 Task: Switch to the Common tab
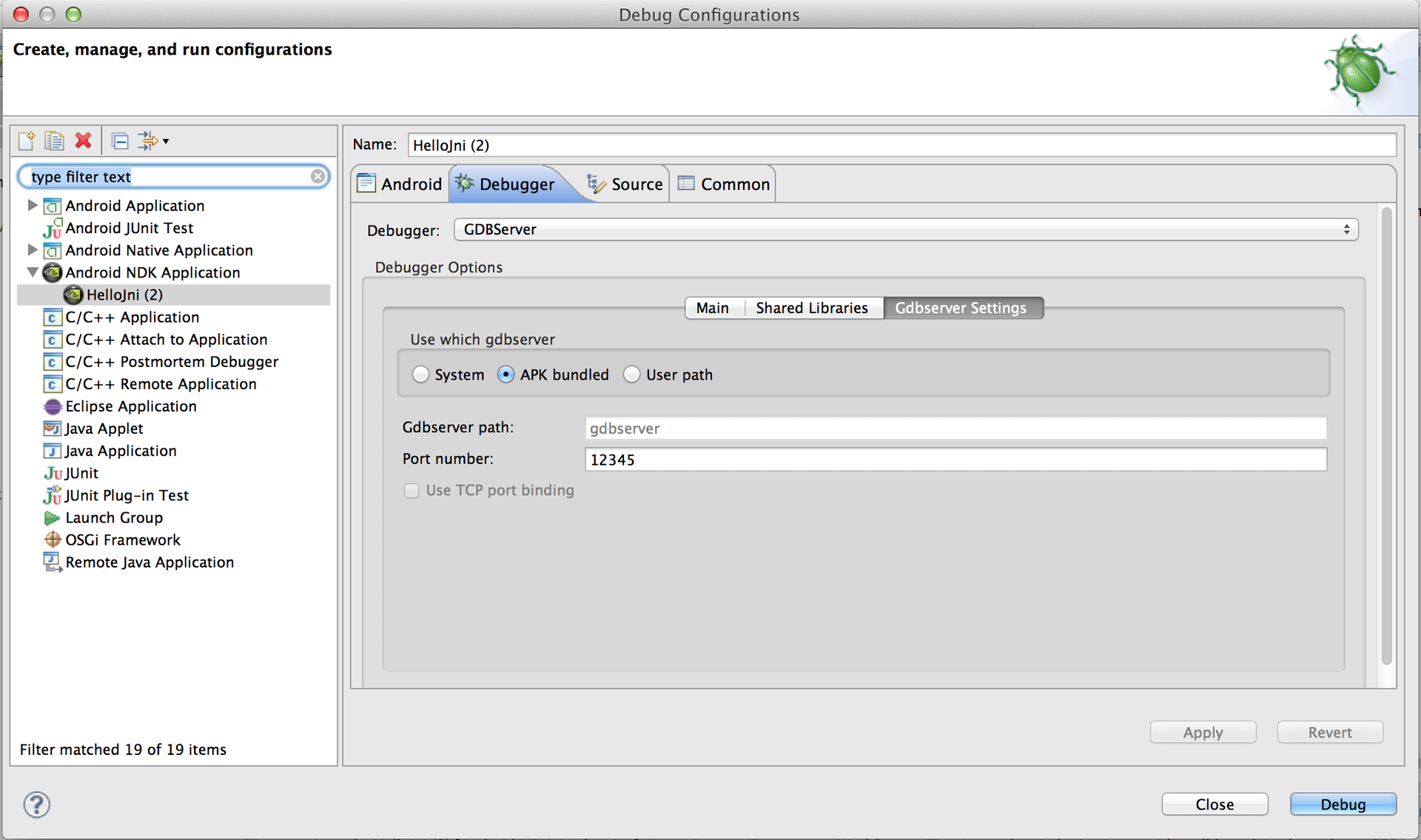[x=724, y=184]
